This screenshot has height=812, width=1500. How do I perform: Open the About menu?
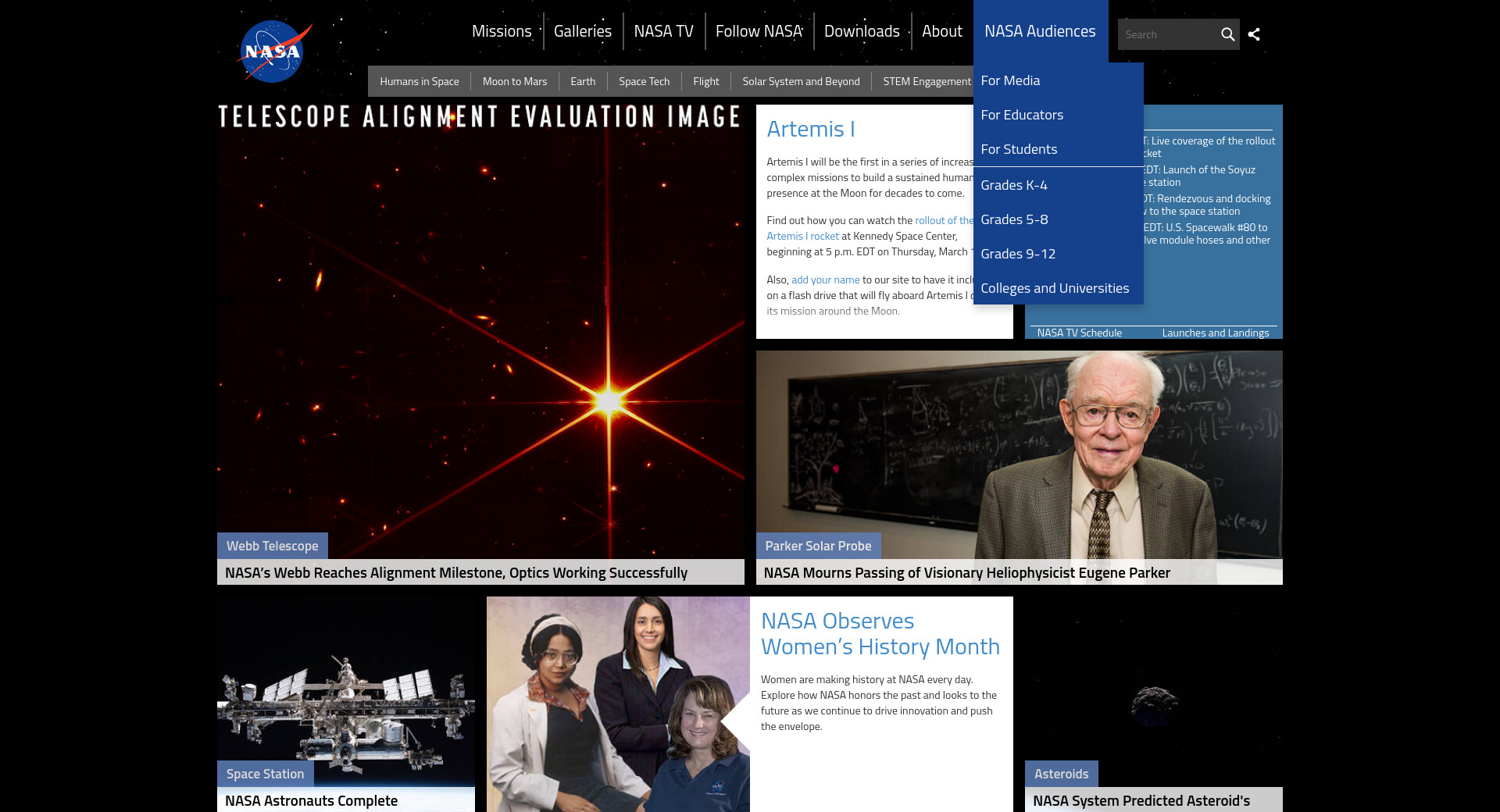(942, 31)
